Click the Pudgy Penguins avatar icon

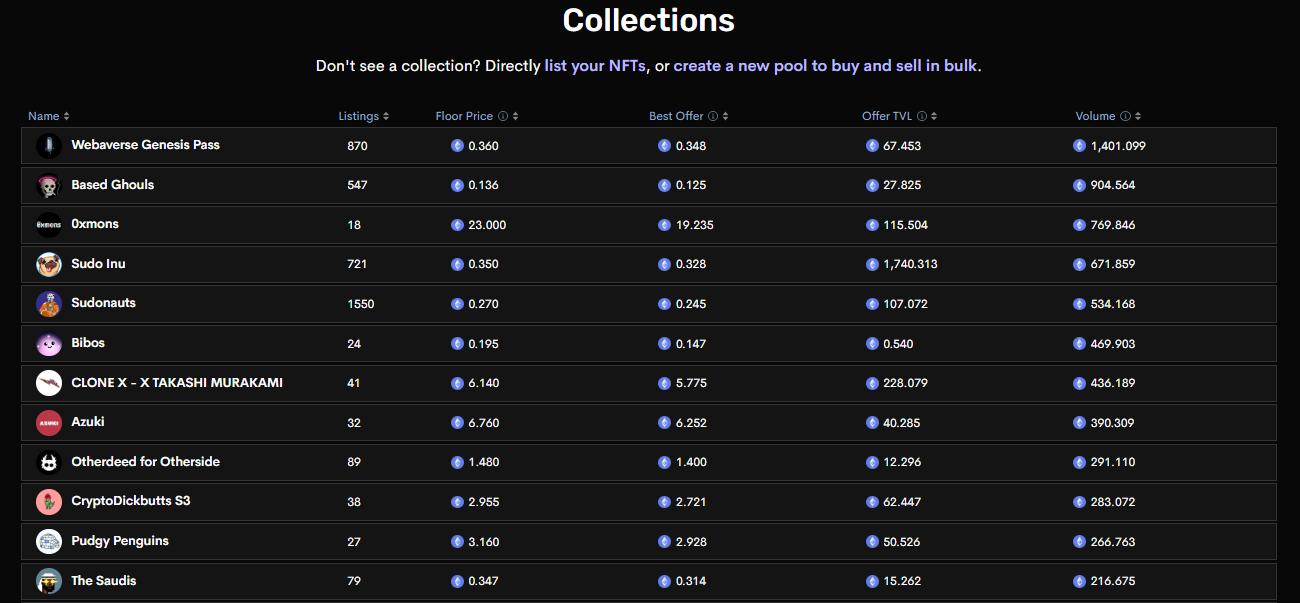click(x=49, y=541)
